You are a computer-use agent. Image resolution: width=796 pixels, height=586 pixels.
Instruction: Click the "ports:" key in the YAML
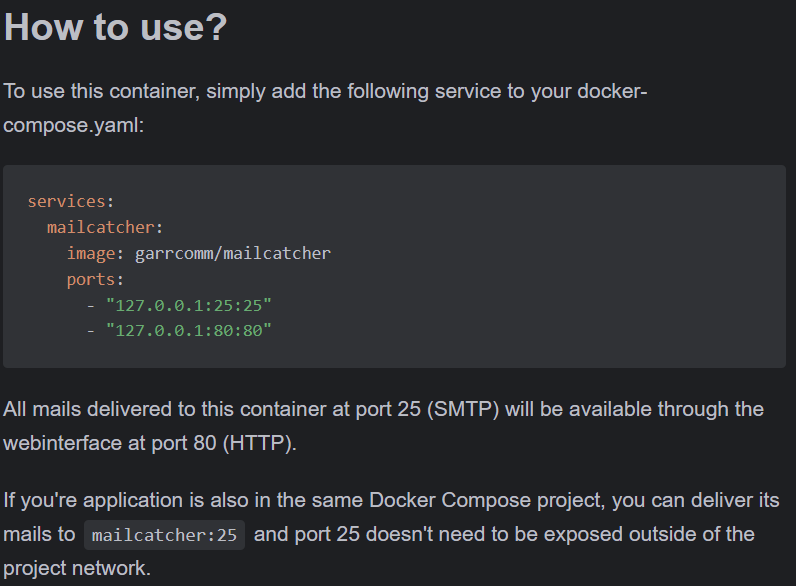pos(95,279)
